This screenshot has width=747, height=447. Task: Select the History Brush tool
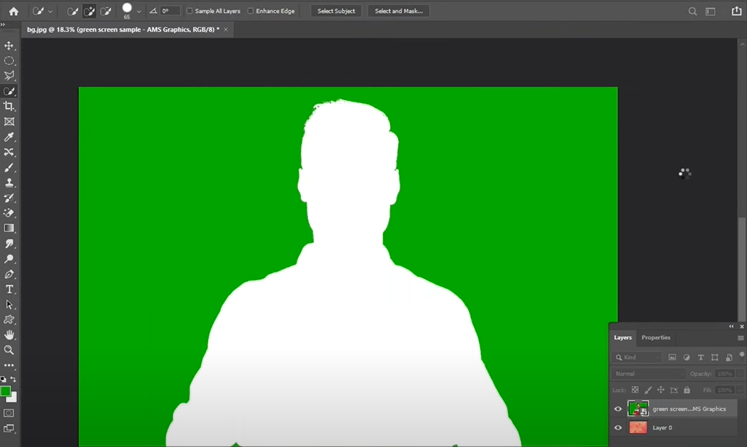pyautogui.click(x=9, y=198)
